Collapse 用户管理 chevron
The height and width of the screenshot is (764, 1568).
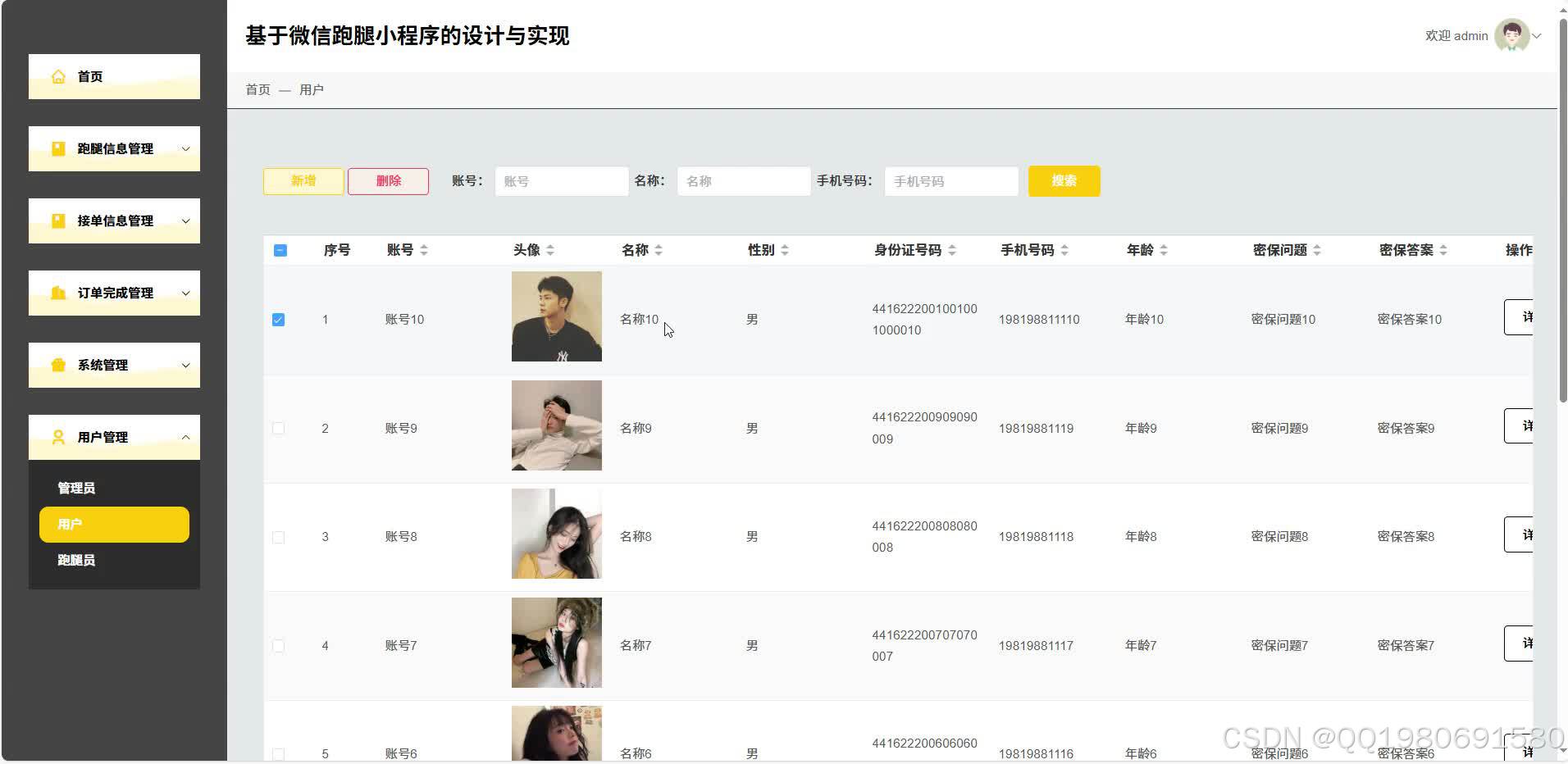[x=185, y=437]
